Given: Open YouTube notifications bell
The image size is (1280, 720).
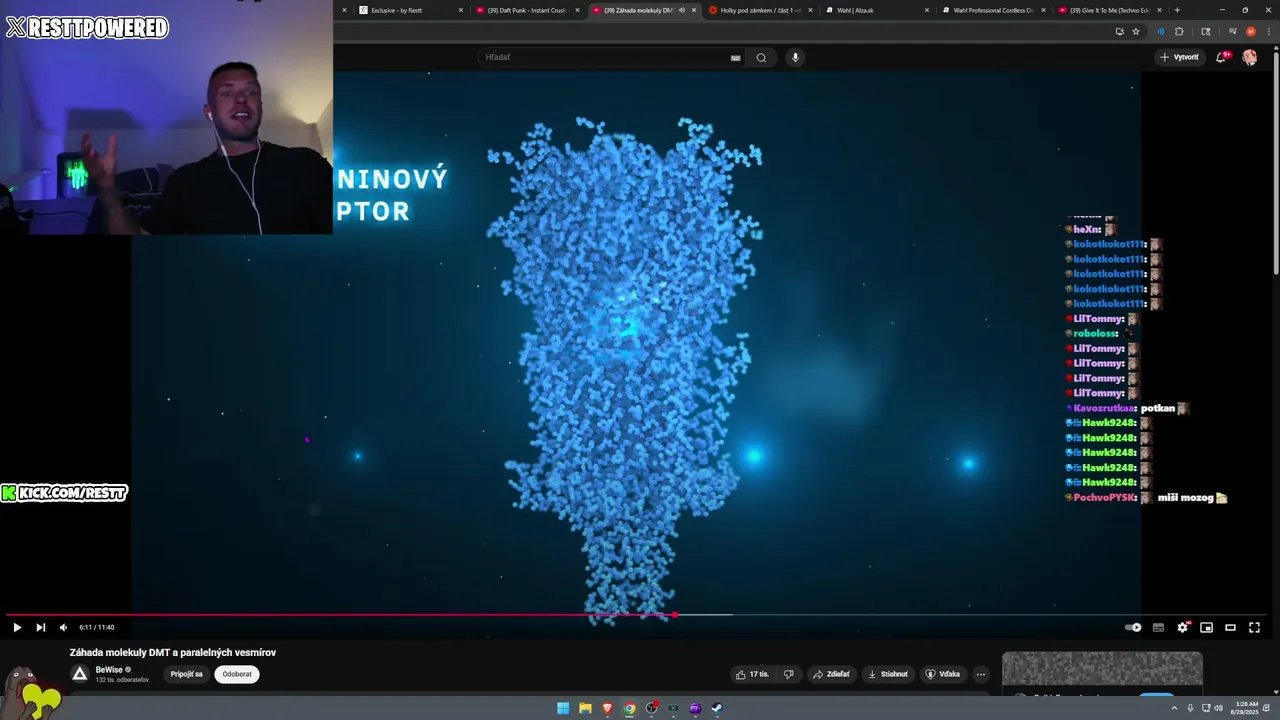Looking at the screenshot, I should point(1220,57).
